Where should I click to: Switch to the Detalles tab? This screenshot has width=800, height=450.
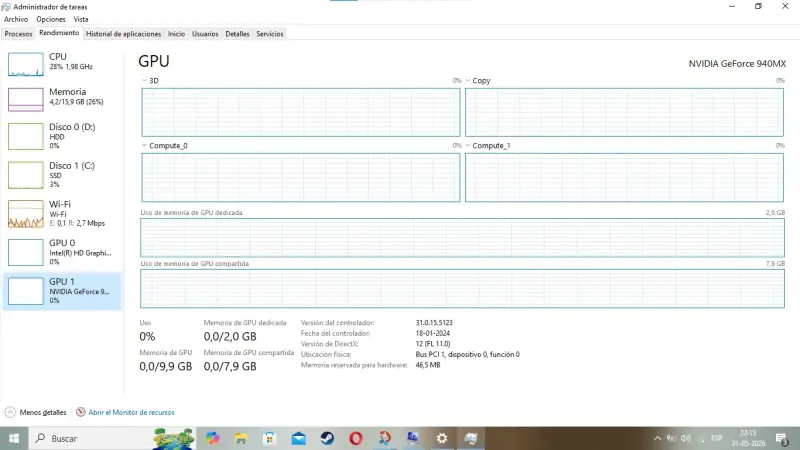coord(237,34)
